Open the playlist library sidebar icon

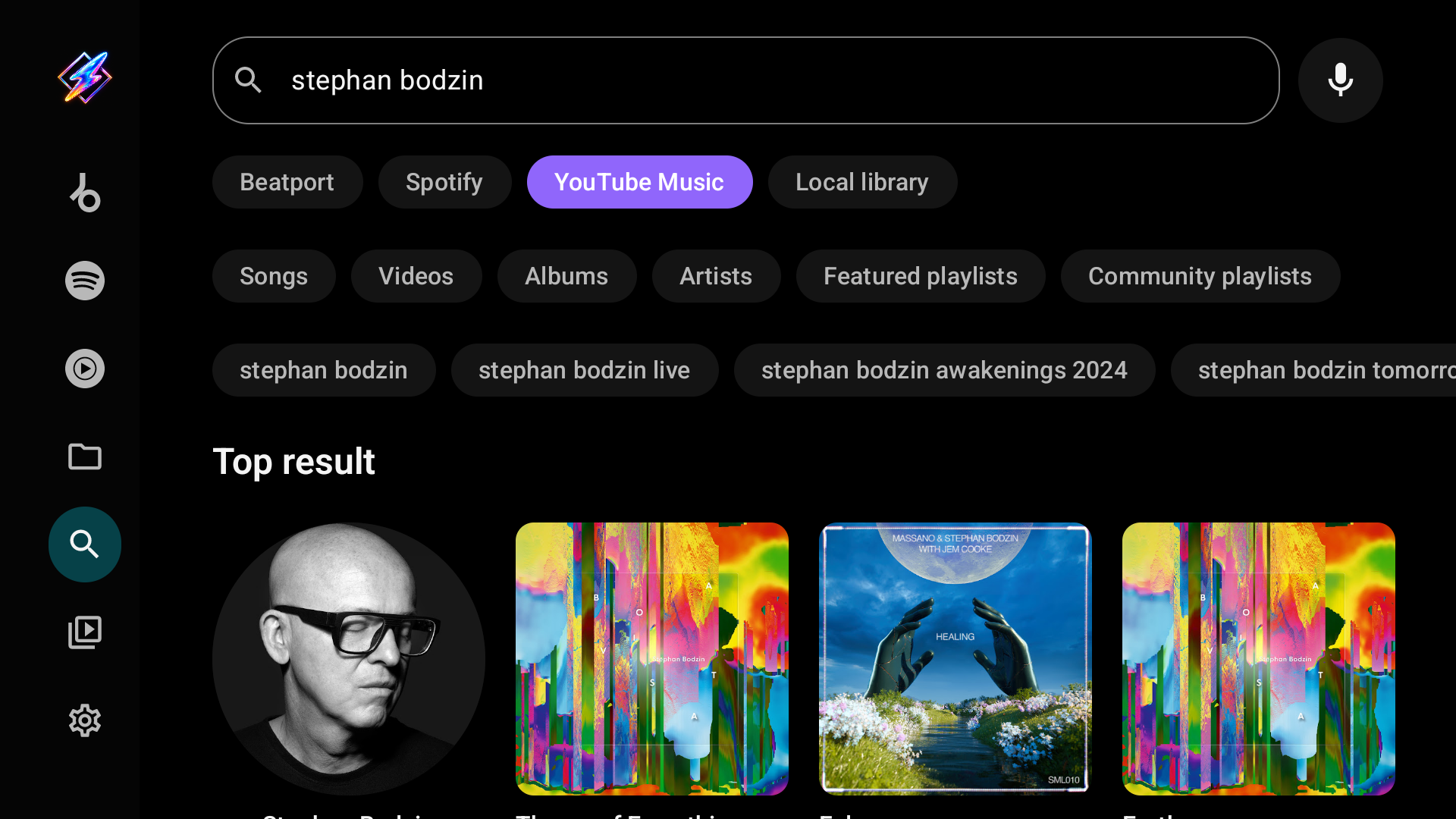(x=85, y=632)
